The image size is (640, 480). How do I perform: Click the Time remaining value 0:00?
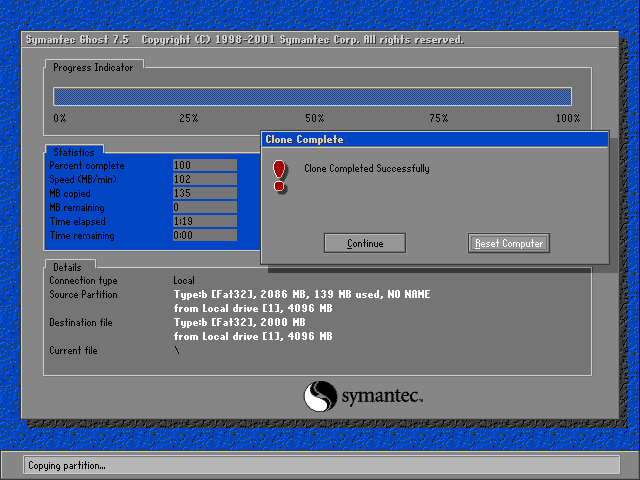tap(205, 235)
